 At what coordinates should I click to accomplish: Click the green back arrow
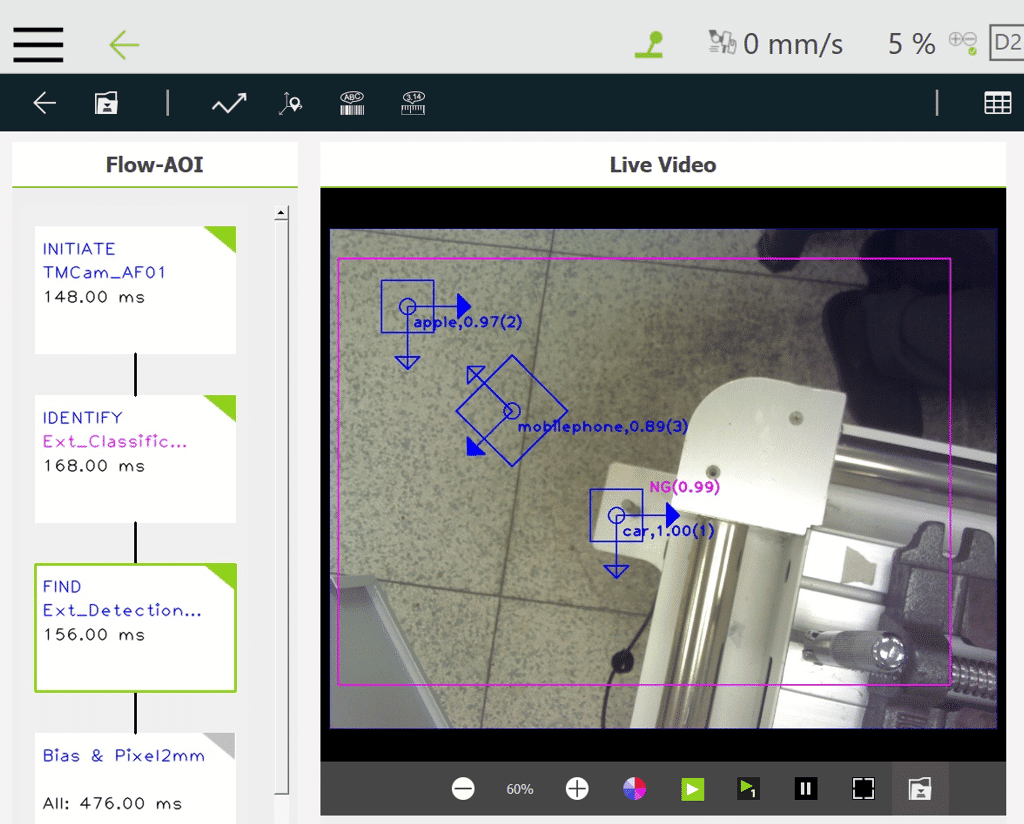(x=124, y=45)
